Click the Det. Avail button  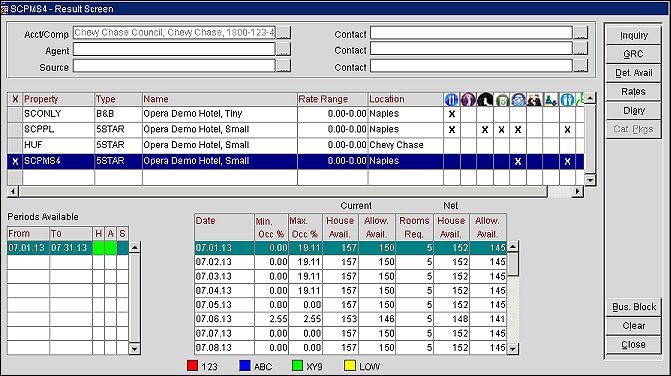click(x=634, y=73)
